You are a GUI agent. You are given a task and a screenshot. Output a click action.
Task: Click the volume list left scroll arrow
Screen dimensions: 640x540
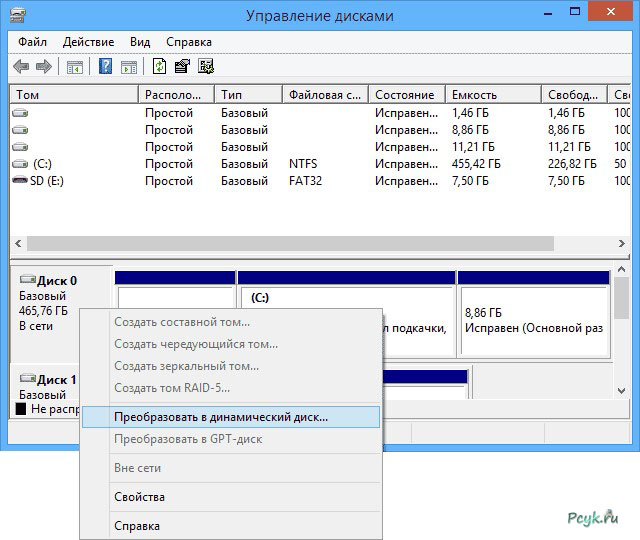click(18, 244)
